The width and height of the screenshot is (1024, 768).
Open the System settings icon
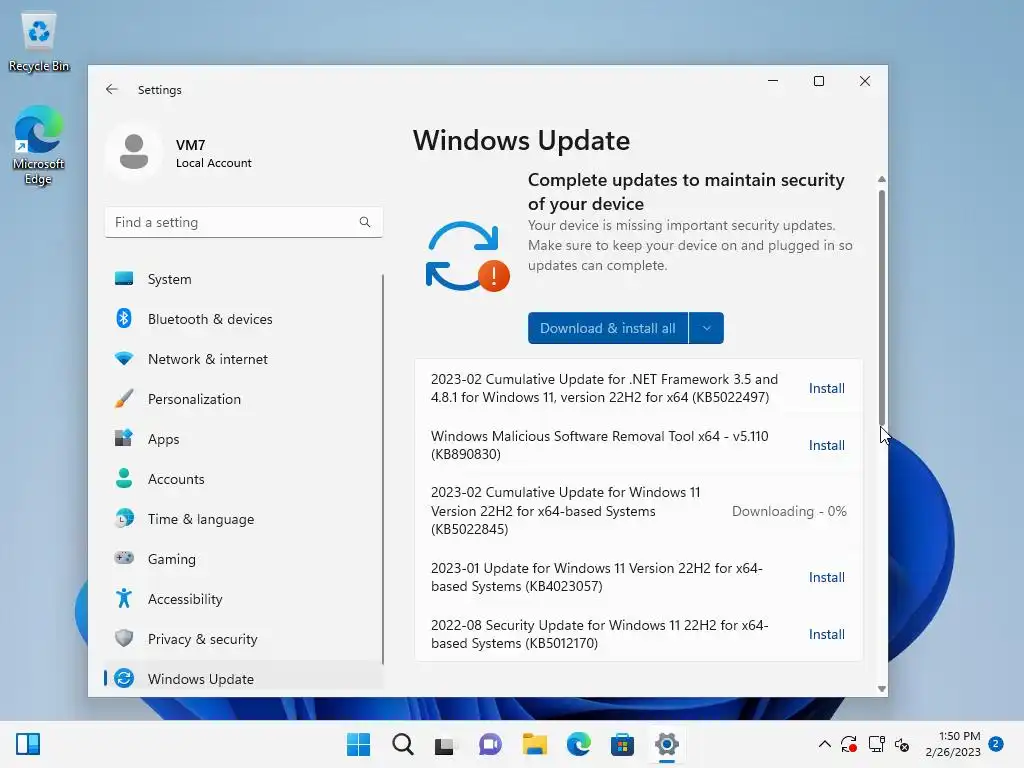point(123,279)
